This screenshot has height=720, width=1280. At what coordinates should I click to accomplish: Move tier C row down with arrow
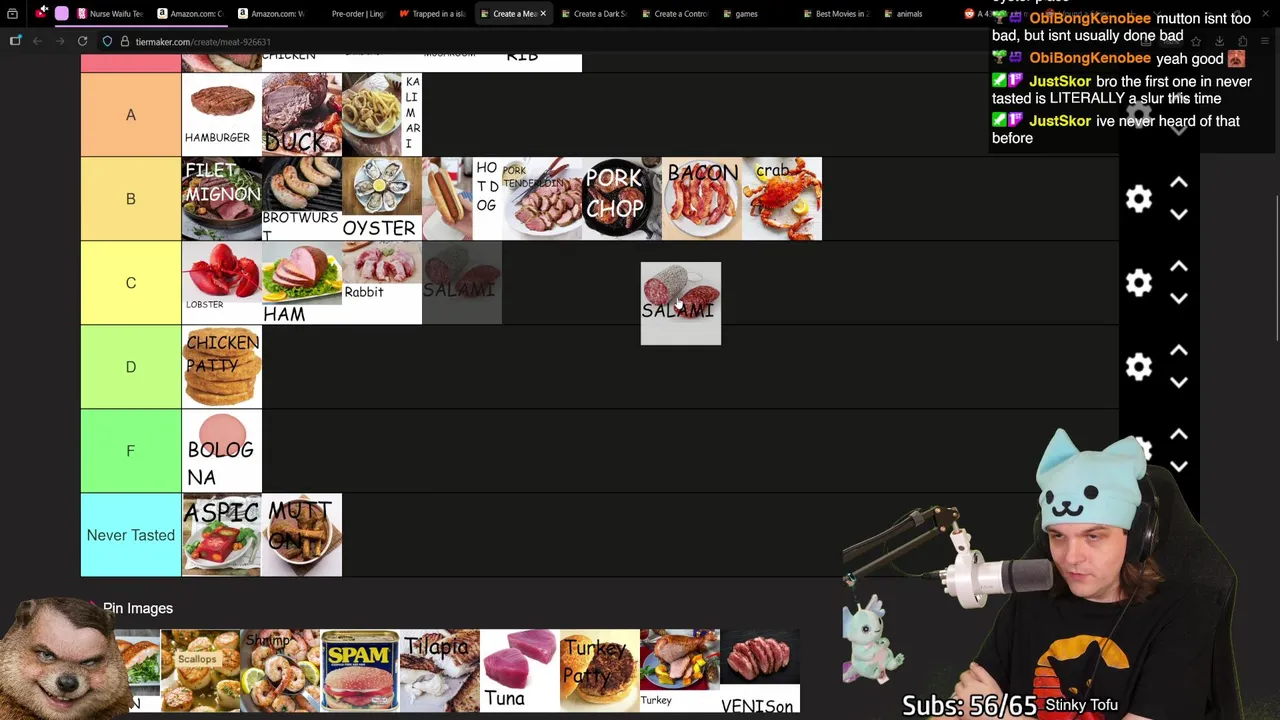coord(1179,298)
